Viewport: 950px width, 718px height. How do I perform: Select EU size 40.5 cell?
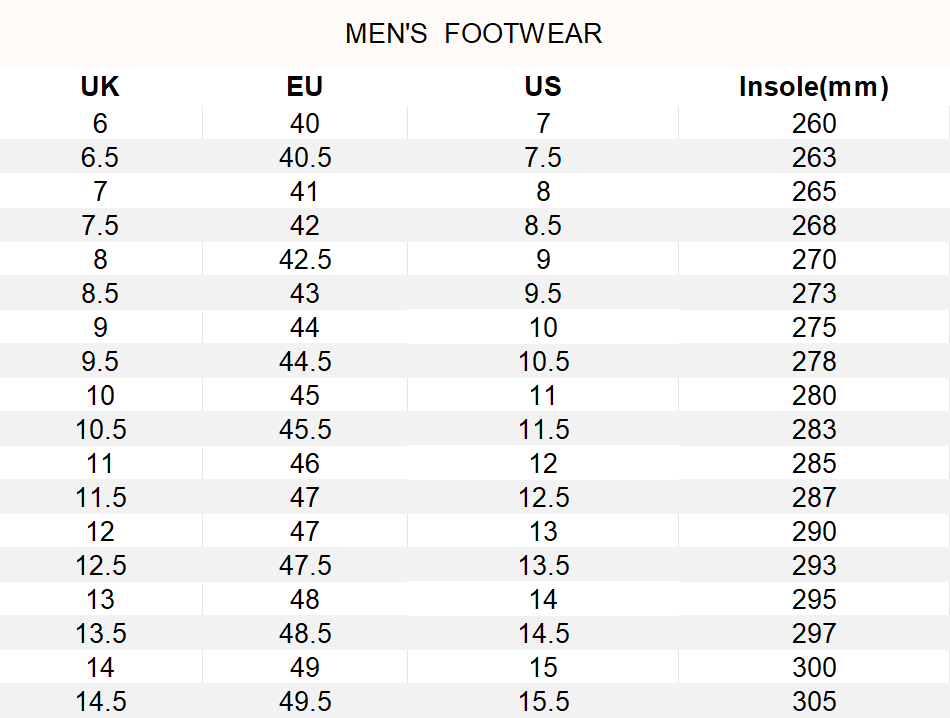(x=304, y=158)
